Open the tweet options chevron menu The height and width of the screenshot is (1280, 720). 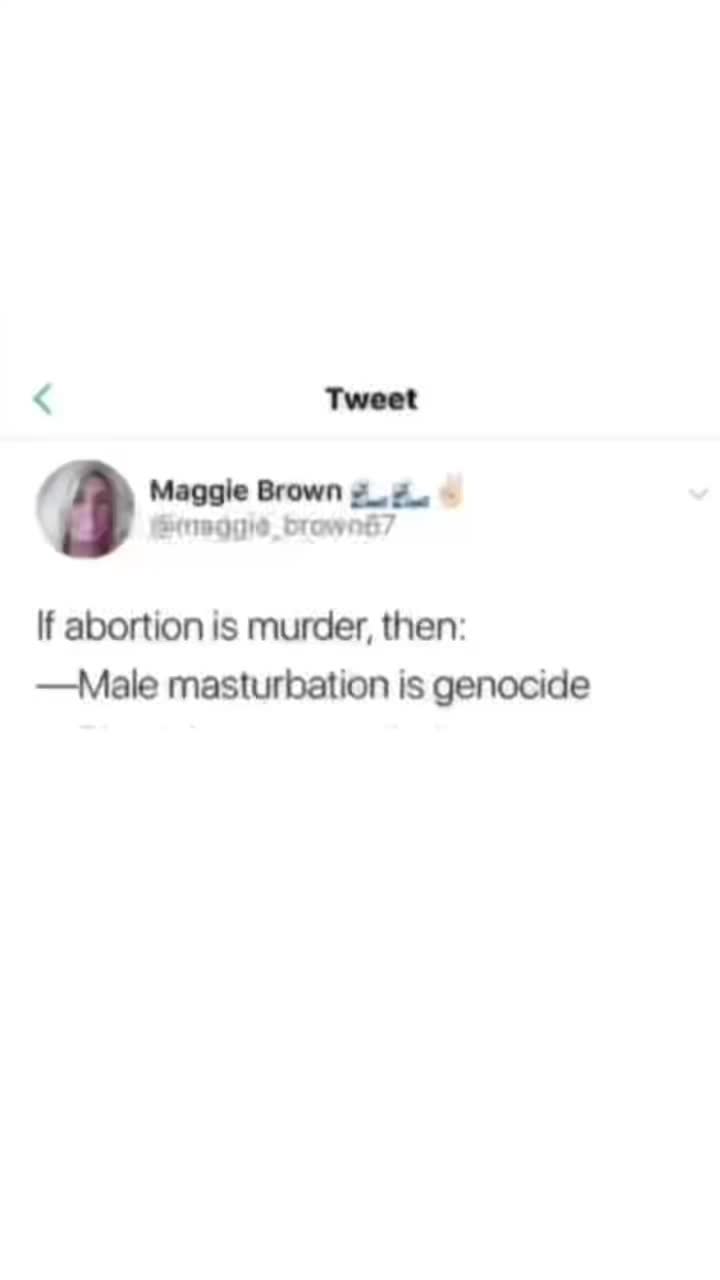(698, 494)
